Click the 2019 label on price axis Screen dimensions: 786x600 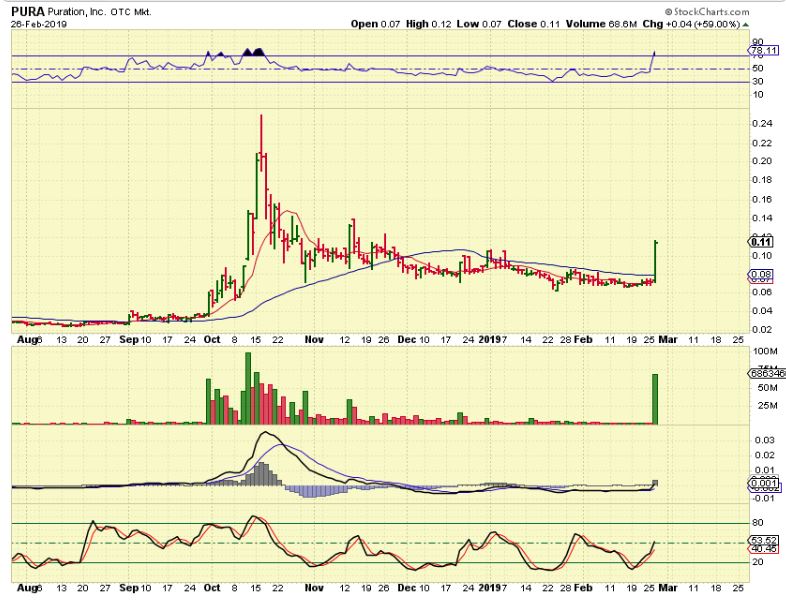[x=489, y=340]
